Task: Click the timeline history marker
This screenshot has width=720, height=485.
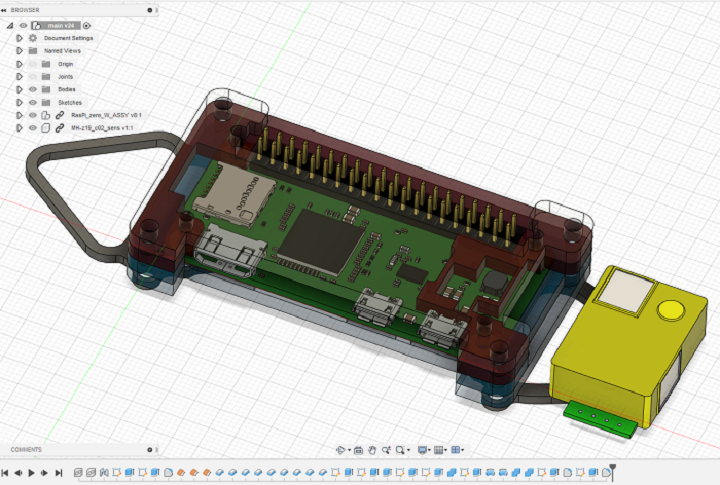Action: point(613,472)
